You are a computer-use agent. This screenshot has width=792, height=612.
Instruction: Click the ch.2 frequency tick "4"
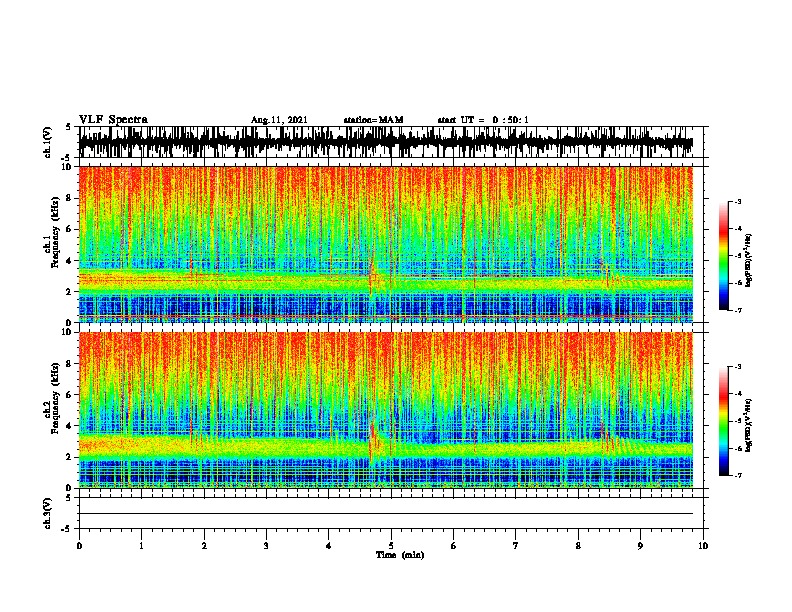pyautogui.click(x=70, y=426)
